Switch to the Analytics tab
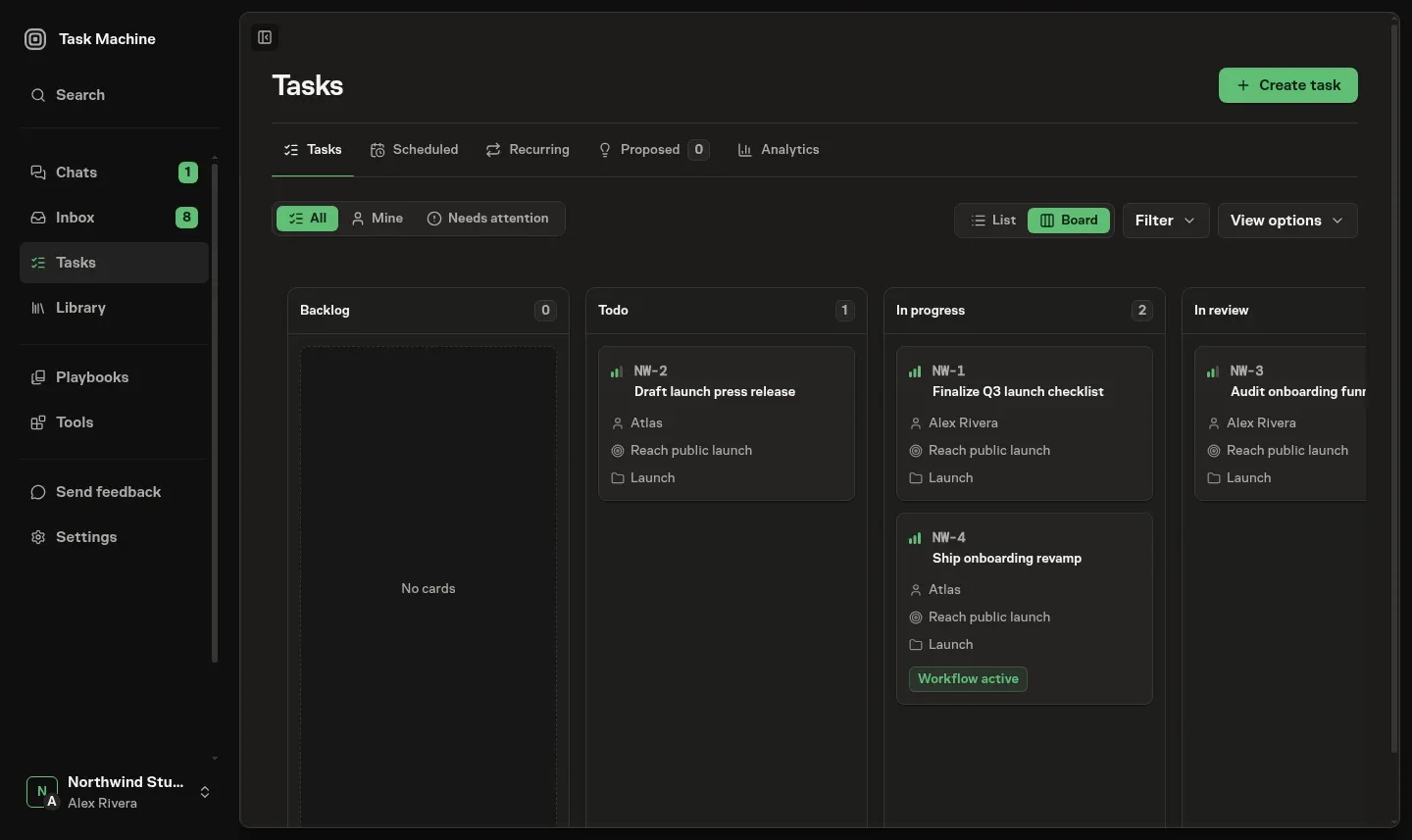1412x840 pixels. tap(779, 150)
